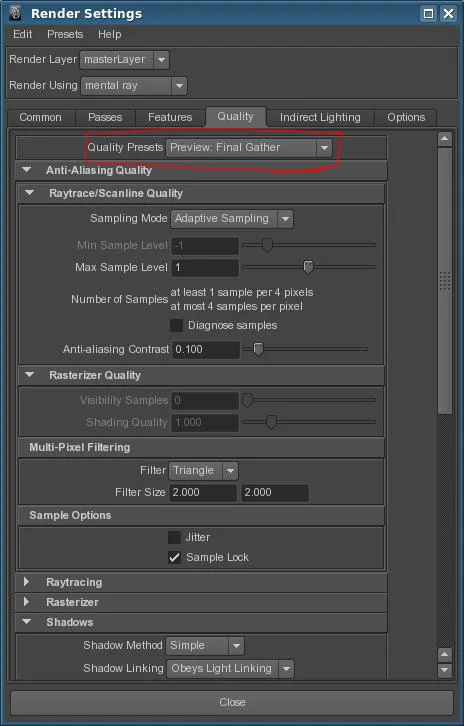Click the Shading Quality field
The width and height of the screenshot is (464, 726).
[205, 423]
